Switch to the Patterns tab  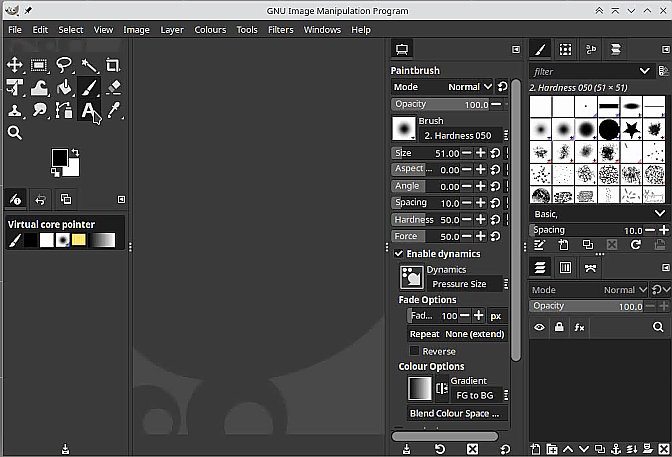tap(565, 50)
